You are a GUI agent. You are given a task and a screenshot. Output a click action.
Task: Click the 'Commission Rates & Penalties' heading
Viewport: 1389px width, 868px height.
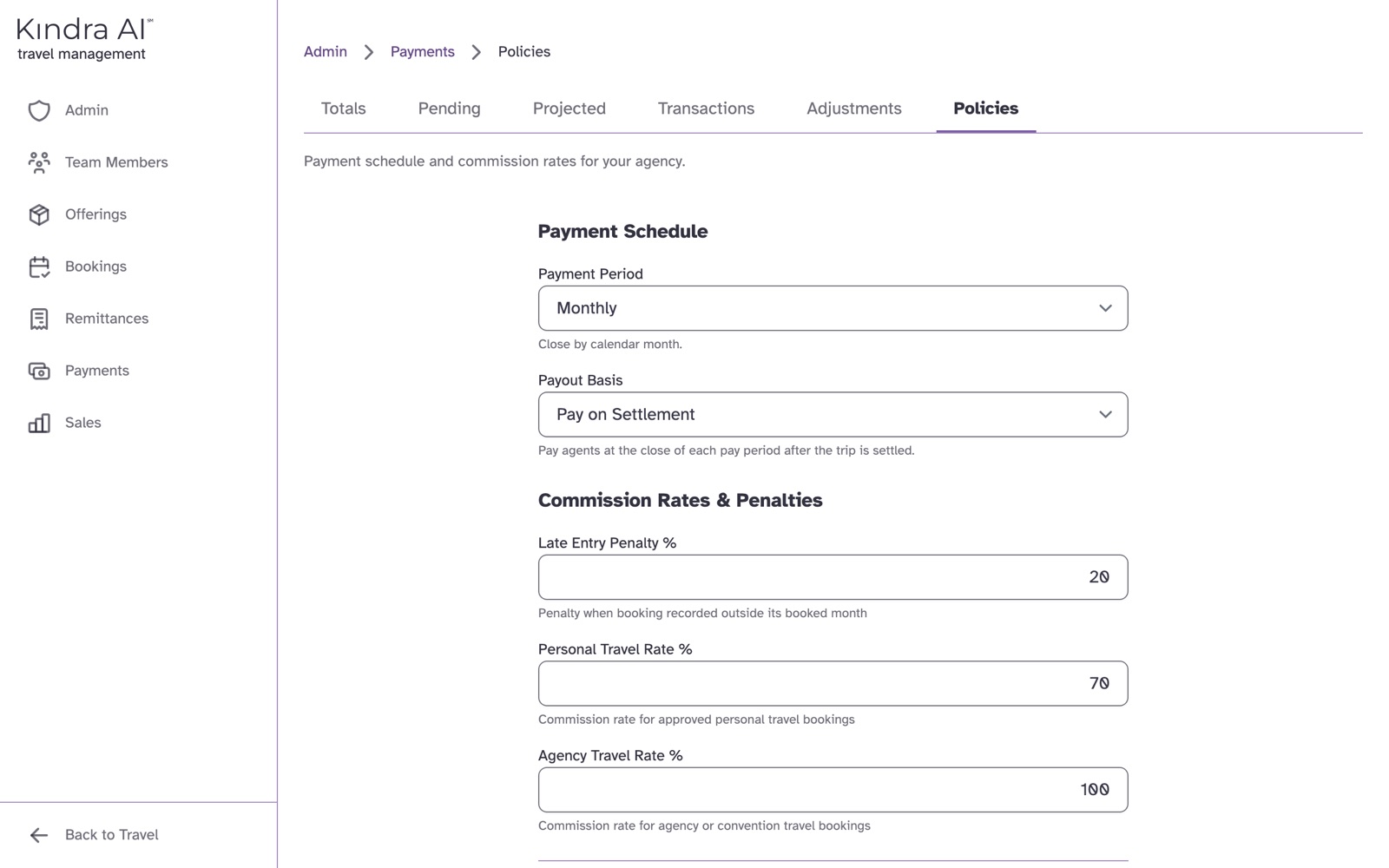pos(680,501)
